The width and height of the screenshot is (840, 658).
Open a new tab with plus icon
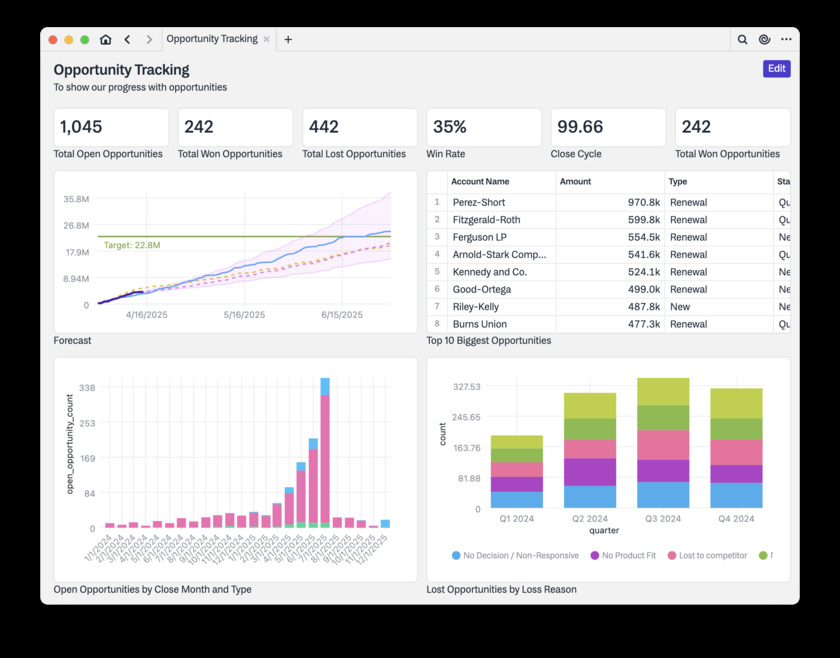[x=288, y=40]
